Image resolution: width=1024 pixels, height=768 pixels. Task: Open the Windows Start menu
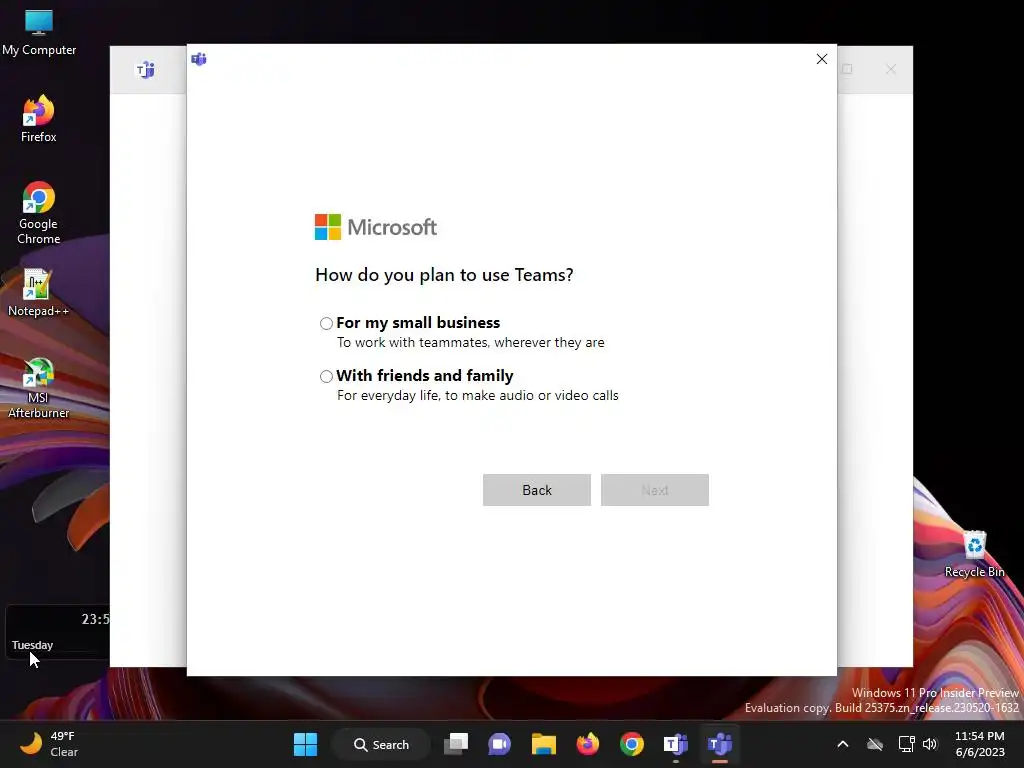[305, 744]
